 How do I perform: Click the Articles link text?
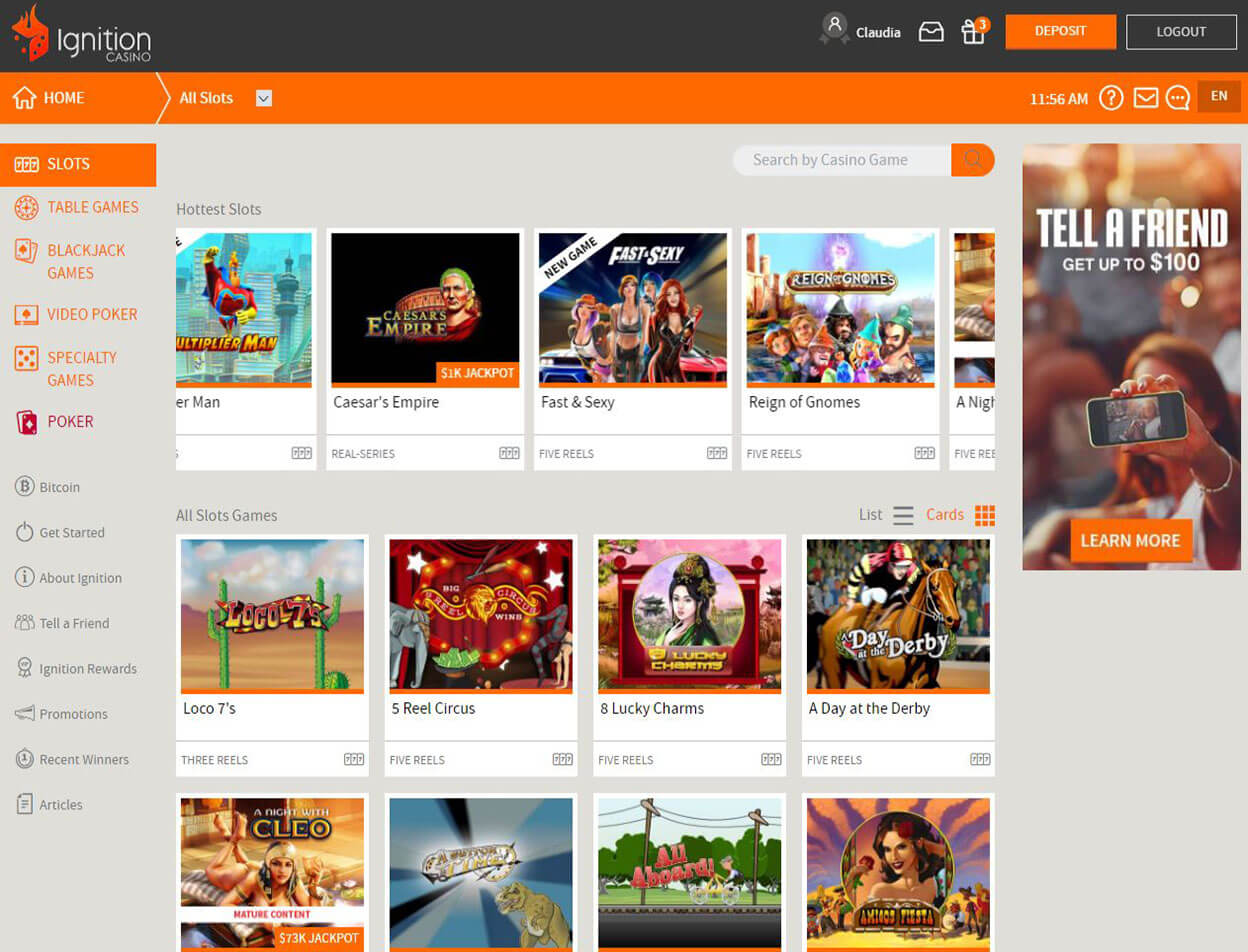click(x=61, y=804)
